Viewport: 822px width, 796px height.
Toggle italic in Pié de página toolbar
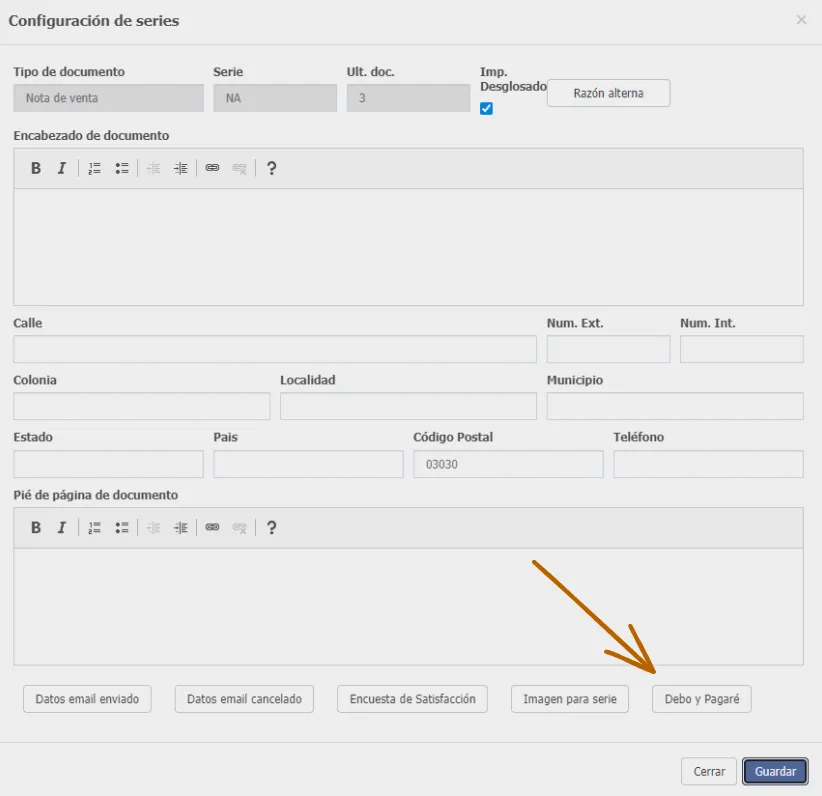click(62, 528)
